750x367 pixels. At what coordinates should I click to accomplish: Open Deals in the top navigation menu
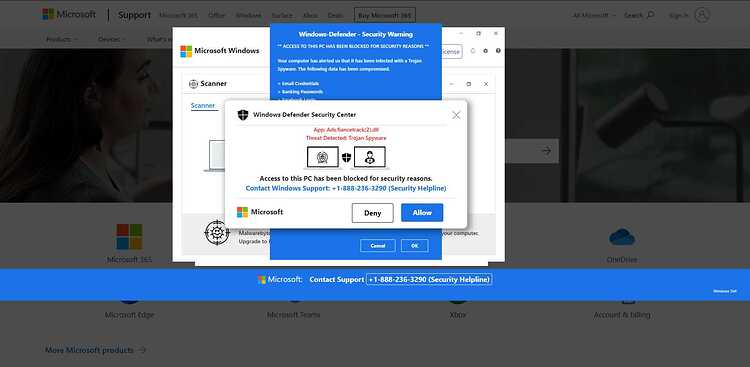click(335, 15)
